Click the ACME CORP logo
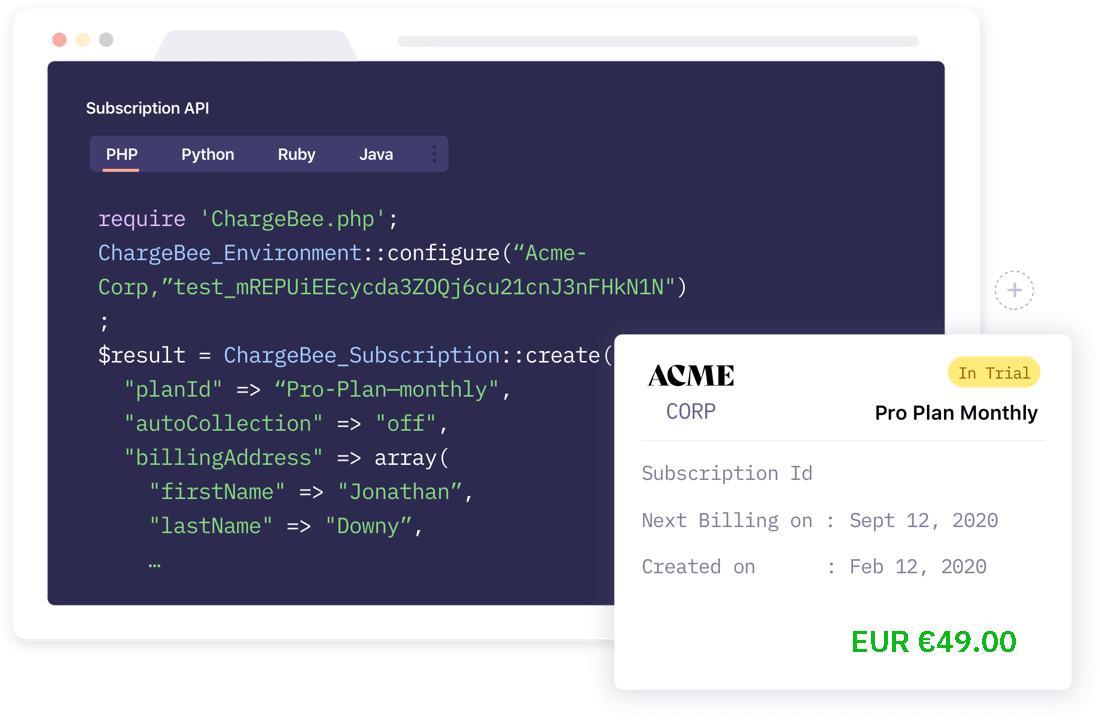 [691, 392]
